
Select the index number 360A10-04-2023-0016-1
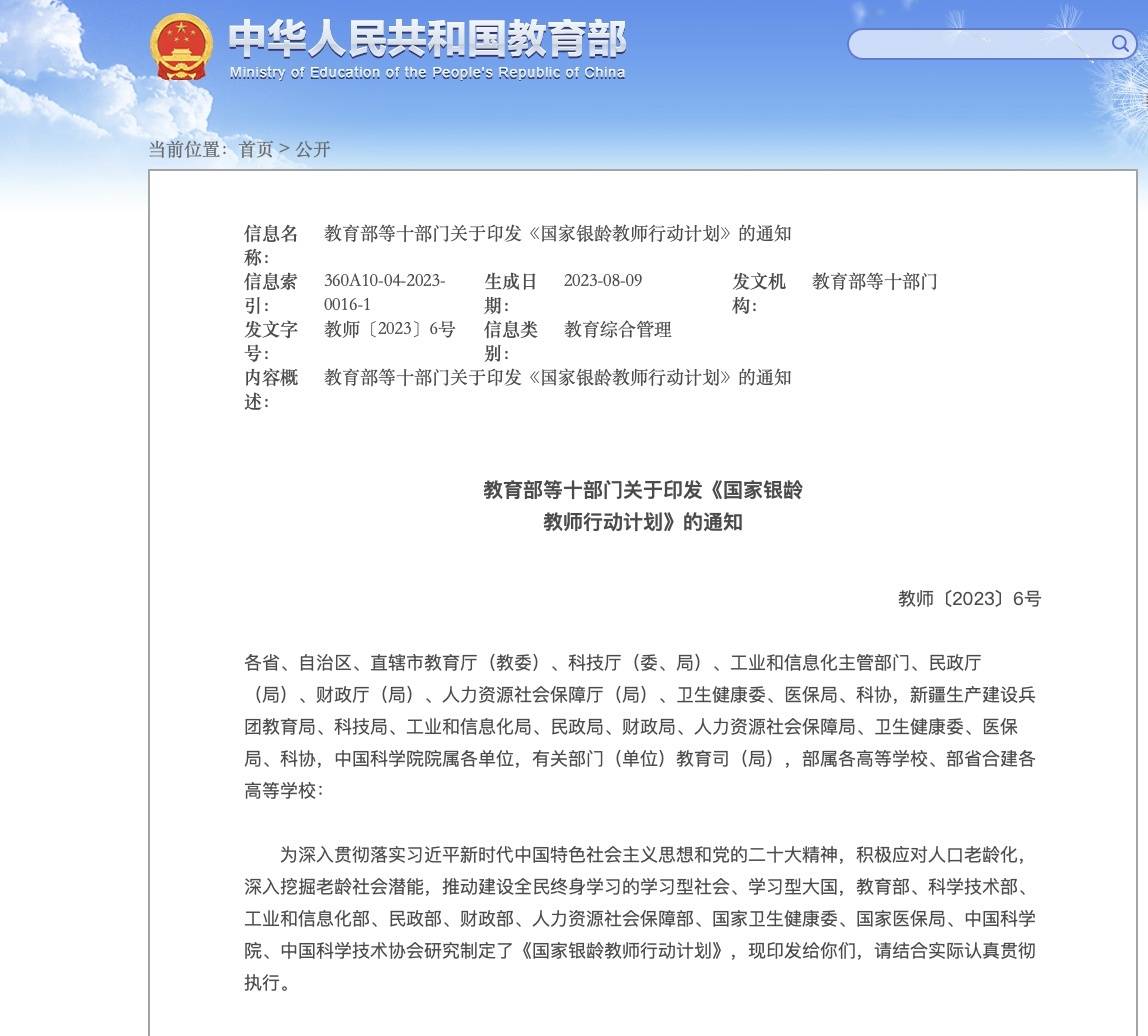pos(384,292)
